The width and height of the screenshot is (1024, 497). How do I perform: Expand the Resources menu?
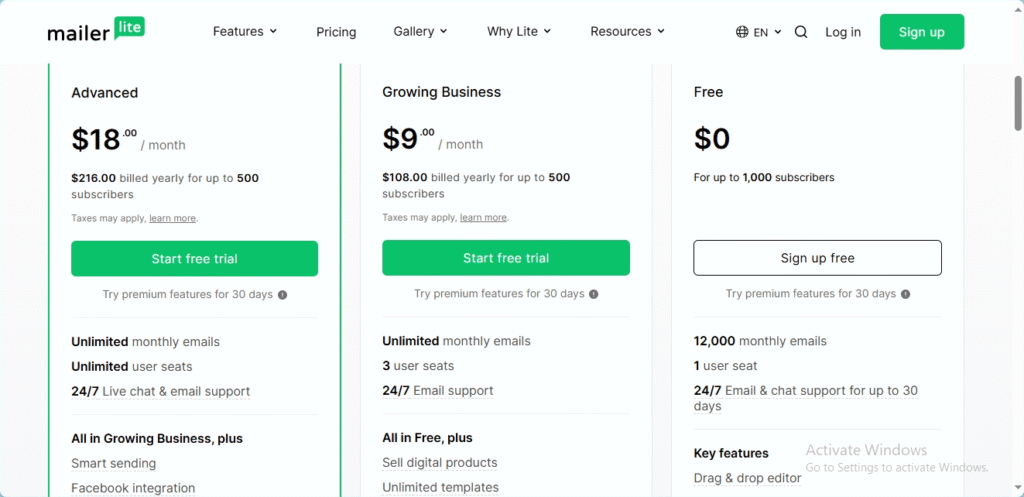pyautogui.click(x=627, y=31)
